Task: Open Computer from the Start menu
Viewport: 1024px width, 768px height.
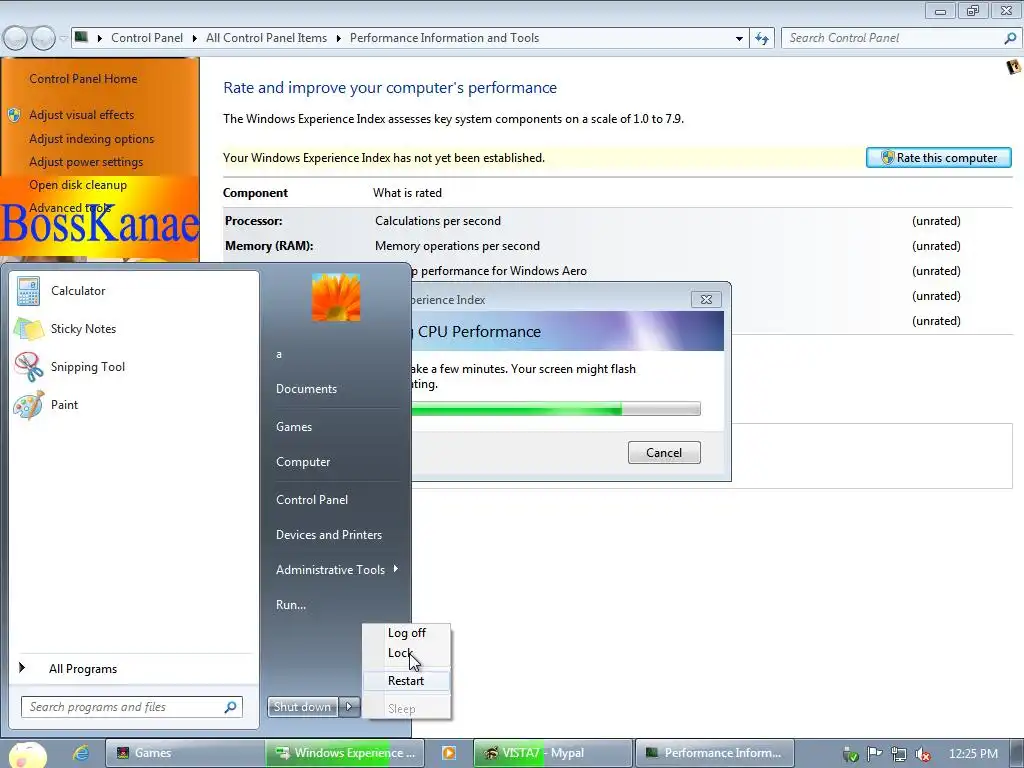Action: tap(303, 462)
